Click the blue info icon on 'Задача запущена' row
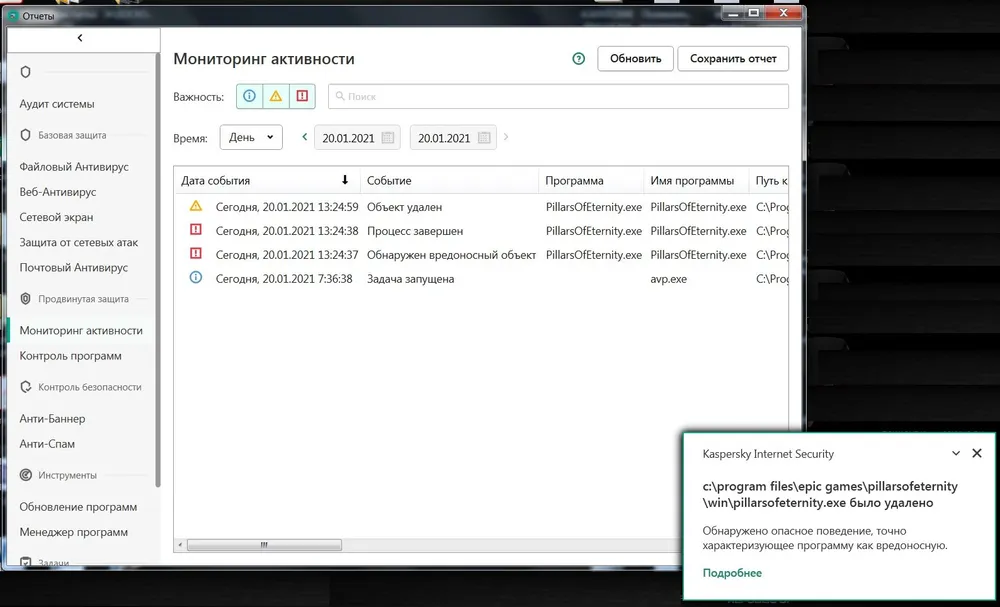 click(x=195, y=279)
